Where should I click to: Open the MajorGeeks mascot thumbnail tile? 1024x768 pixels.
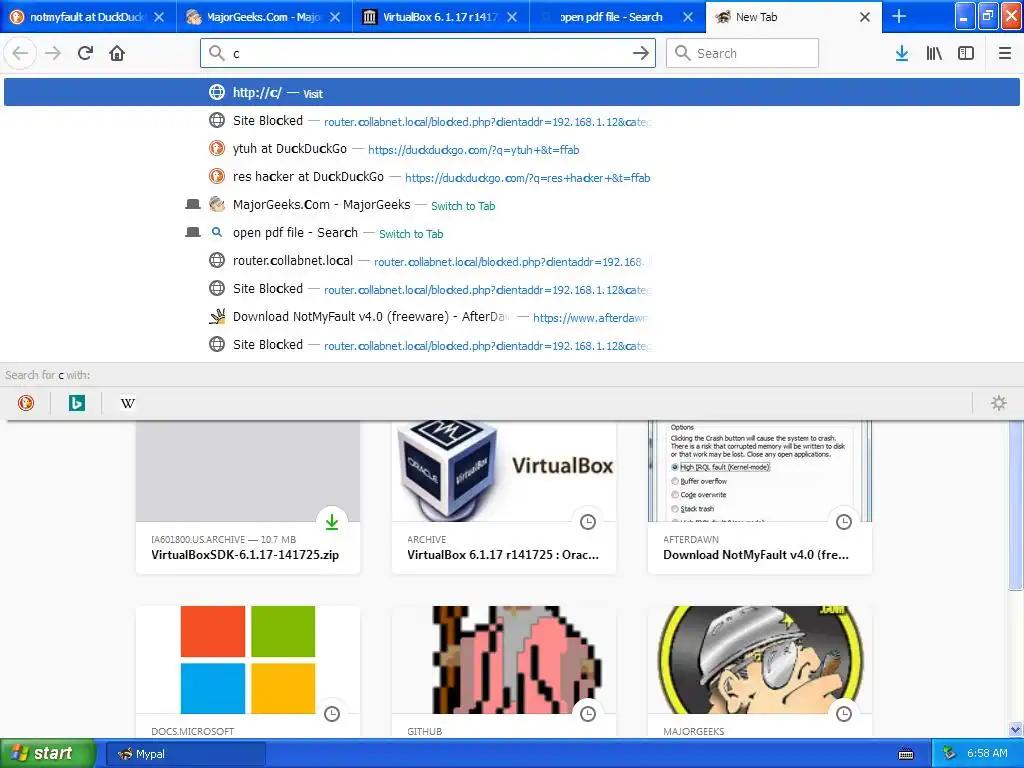coord(760,660)
